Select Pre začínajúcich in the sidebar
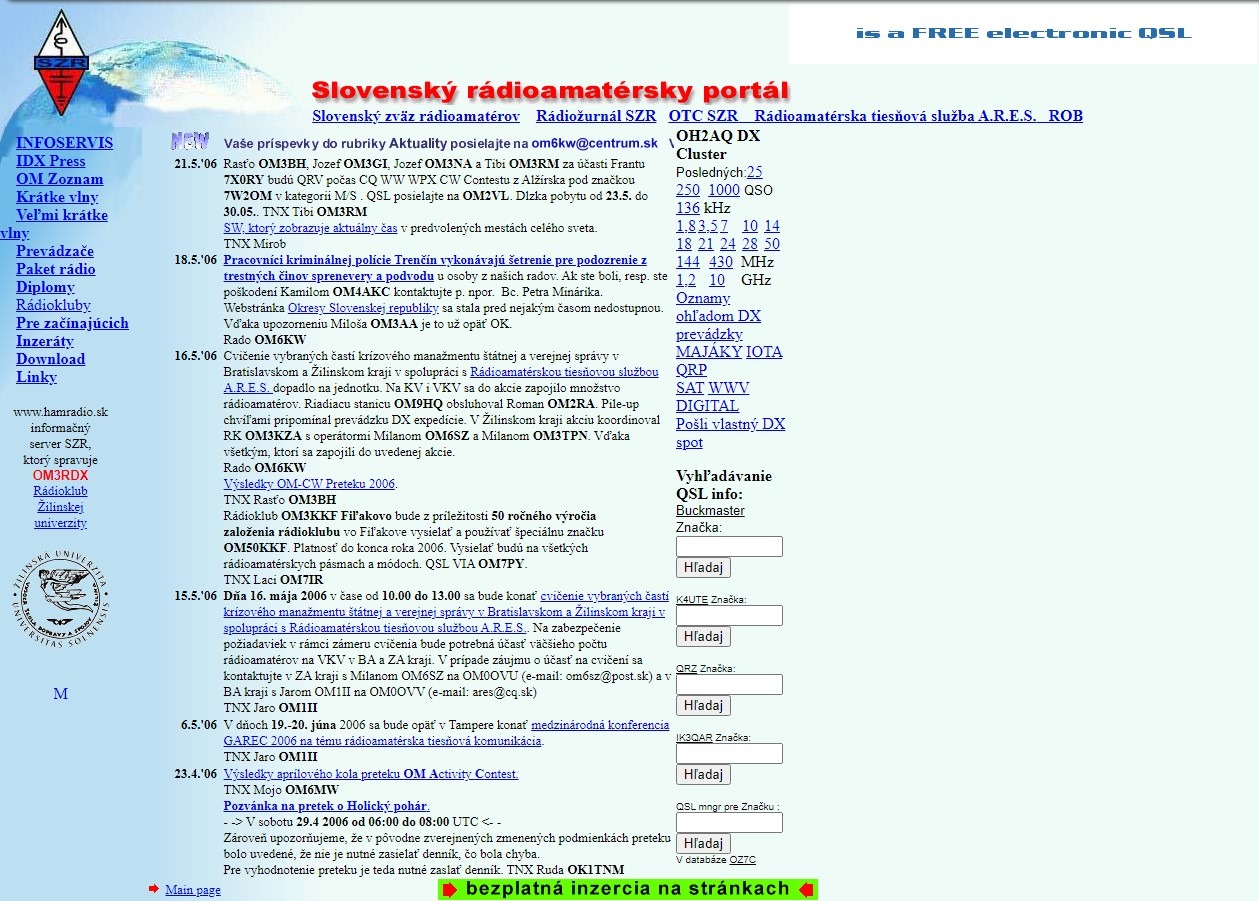Viewport: 1259px width, 901px height. click(72, 323)
